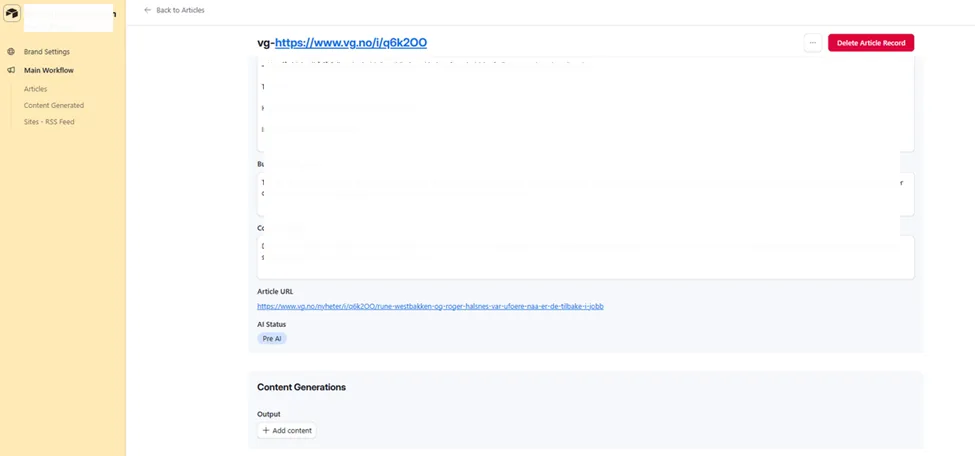Click the AI Status field label
975x456 pixels.
click(x=272, y=324)
